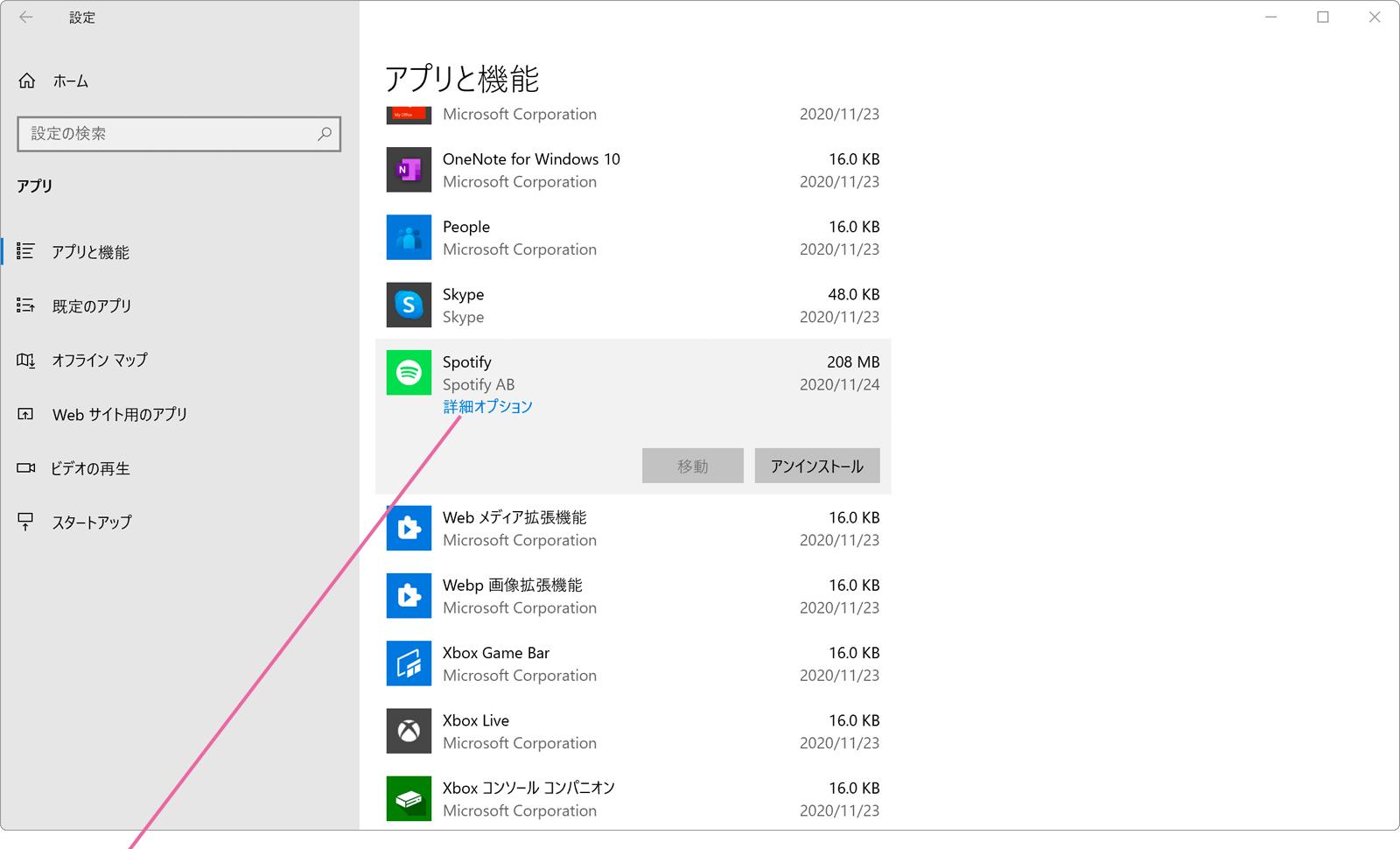Click the 2020/11/24 install date

click(x=840, y=385)
